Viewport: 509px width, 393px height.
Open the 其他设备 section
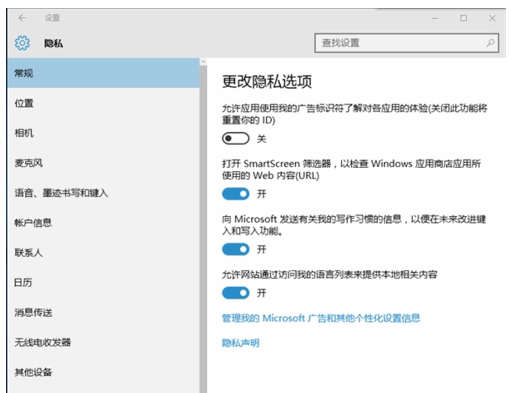(x=103, y=372)
